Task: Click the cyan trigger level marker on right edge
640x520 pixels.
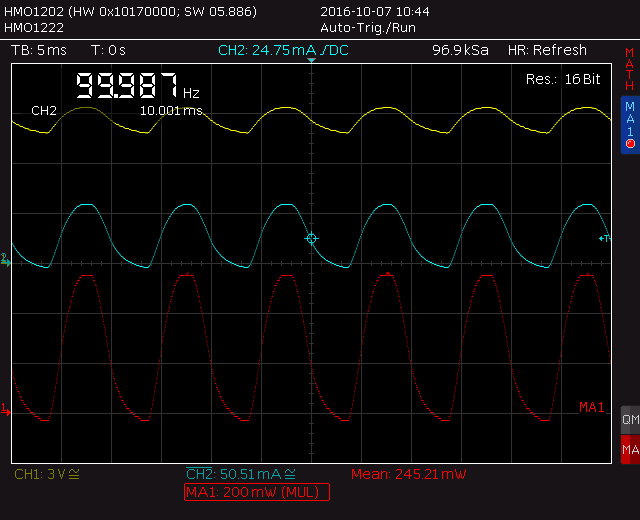Action: pos(604,238)
